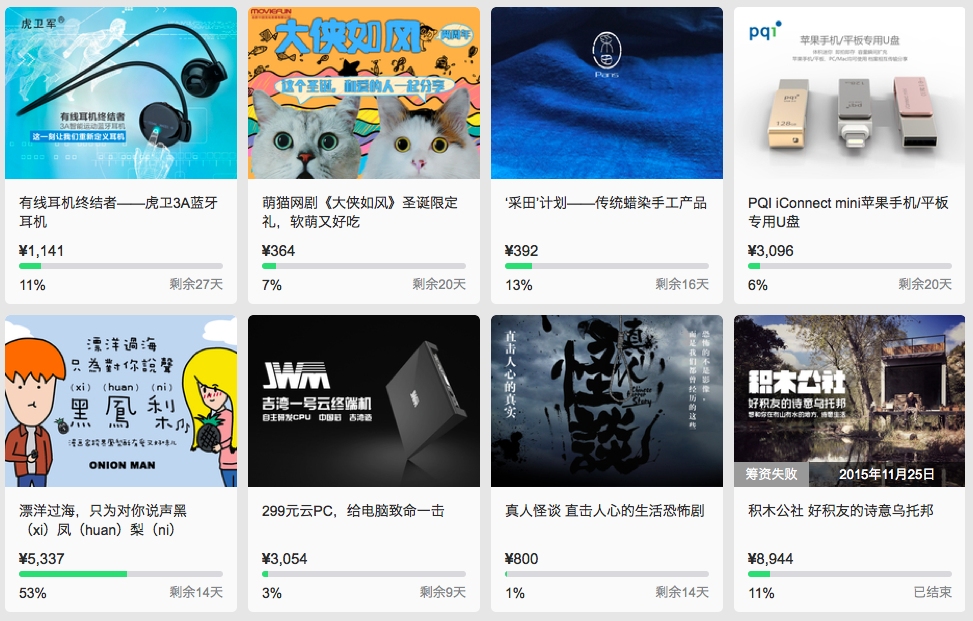Click the ¥8,944 amount on 积木公社 card
Viewport: 973px width, 621px height.
[771, 559]
